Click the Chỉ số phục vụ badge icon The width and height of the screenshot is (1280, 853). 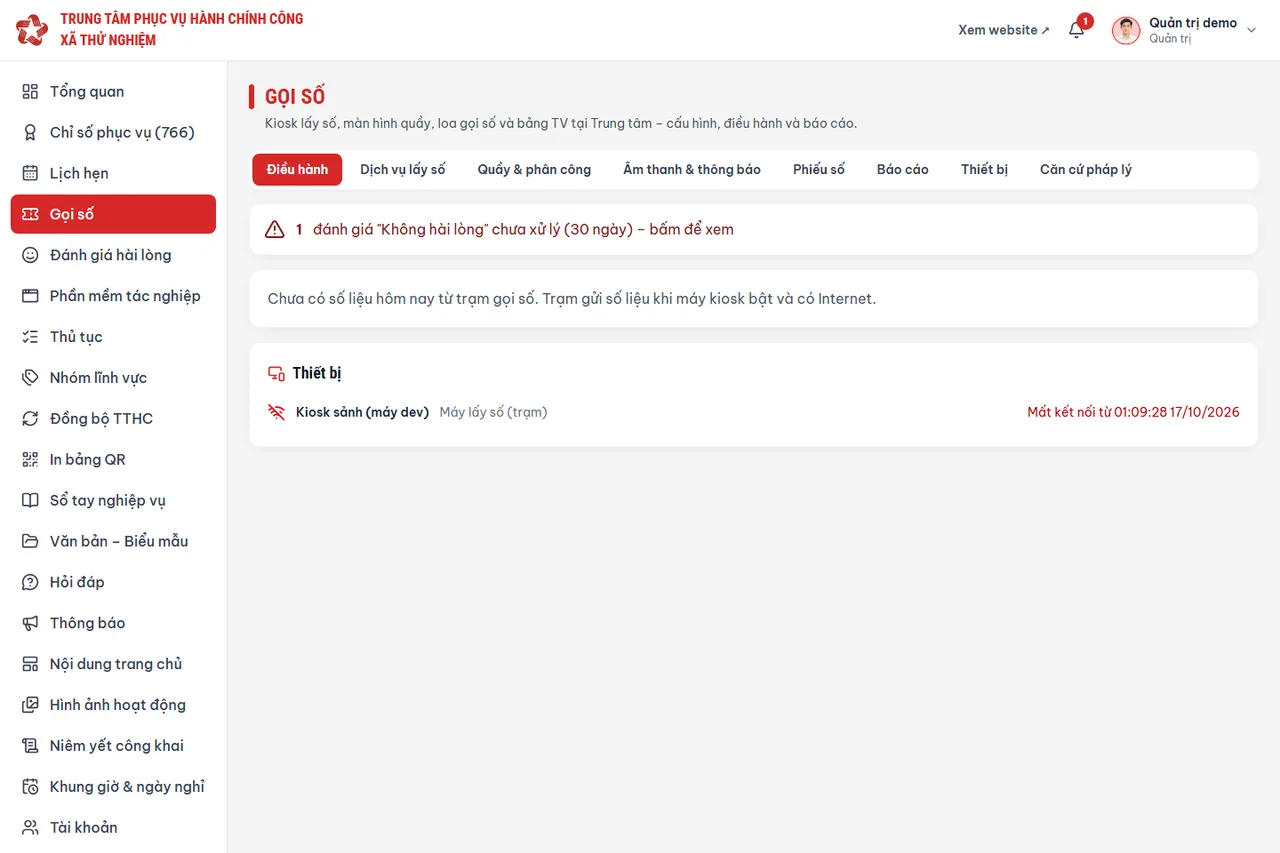[x=30, y=133]
